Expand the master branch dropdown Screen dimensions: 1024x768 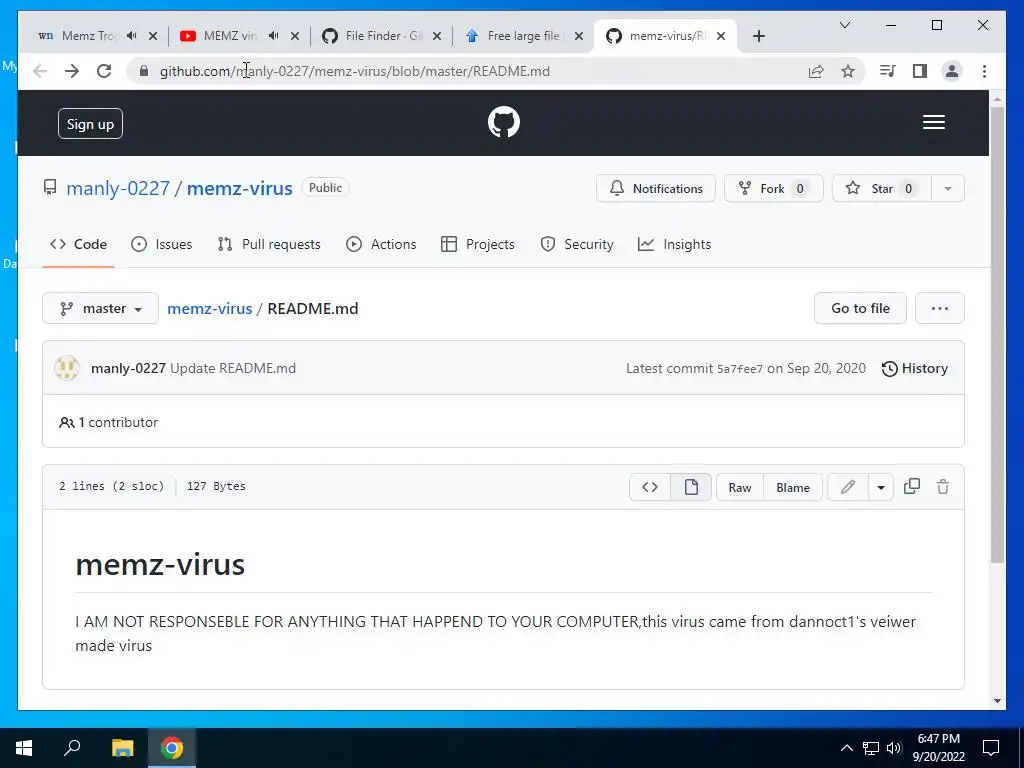click(x=101, y=308)
